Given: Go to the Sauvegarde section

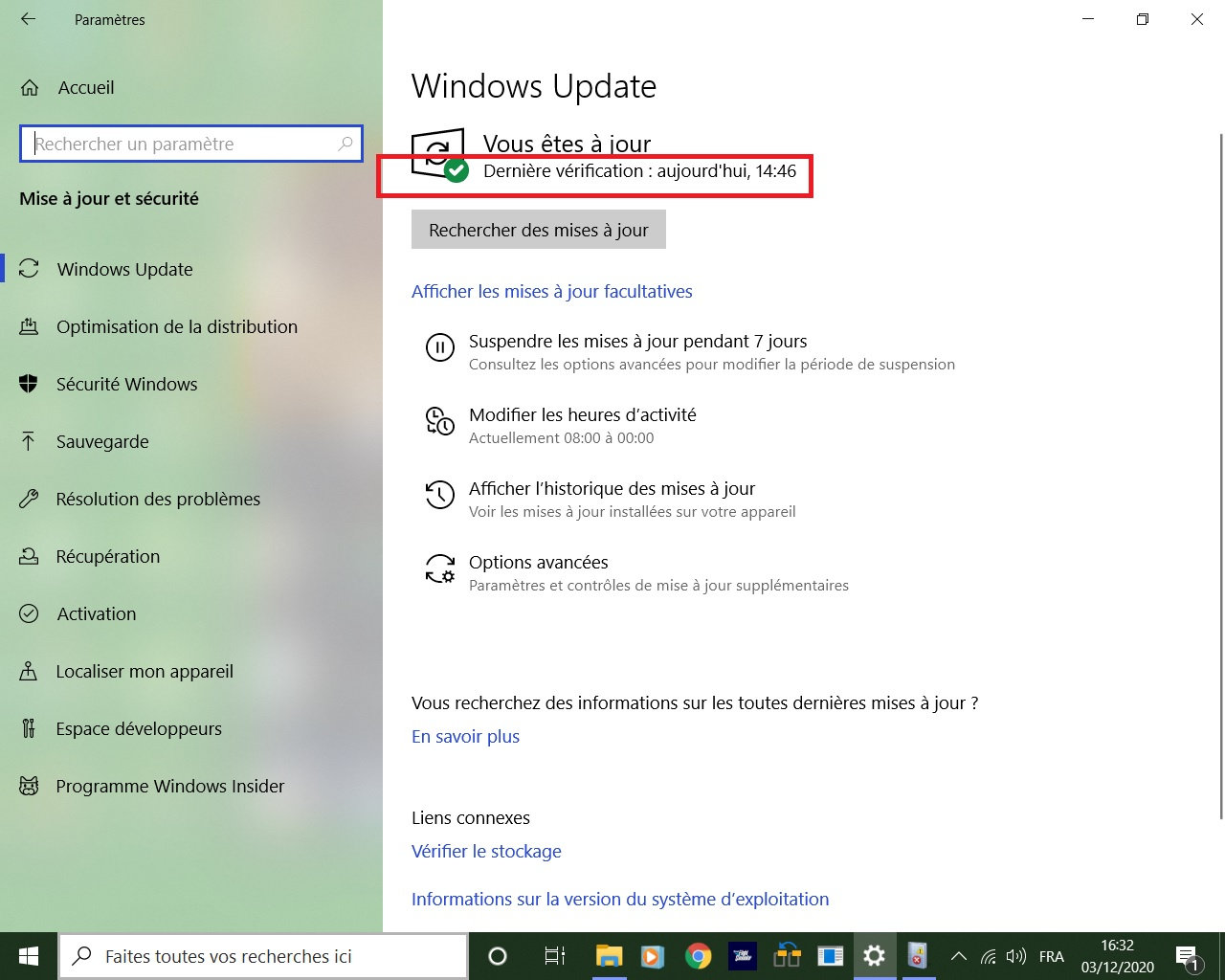Looking at the screenshot, I should (x=102, y=442).
